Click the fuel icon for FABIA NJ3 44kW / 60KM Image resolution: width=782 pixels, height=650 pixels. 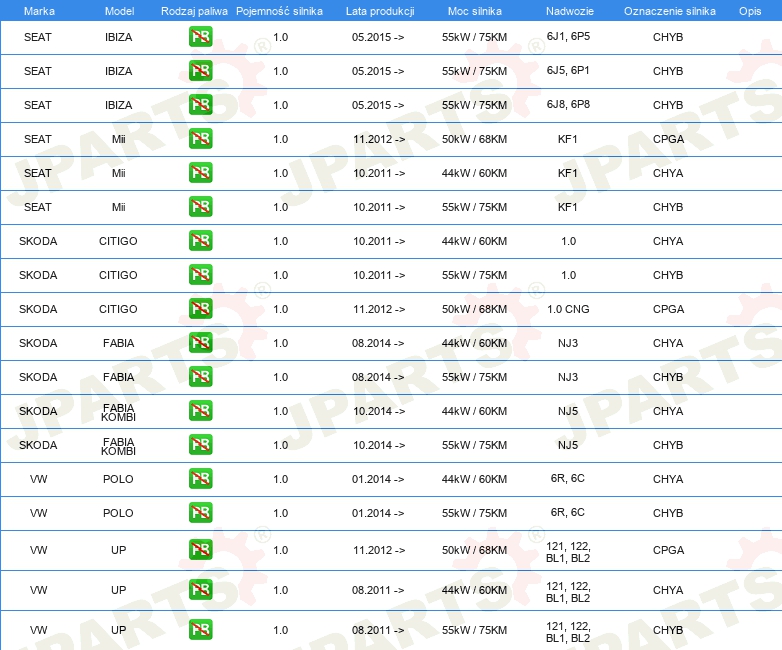200,342
